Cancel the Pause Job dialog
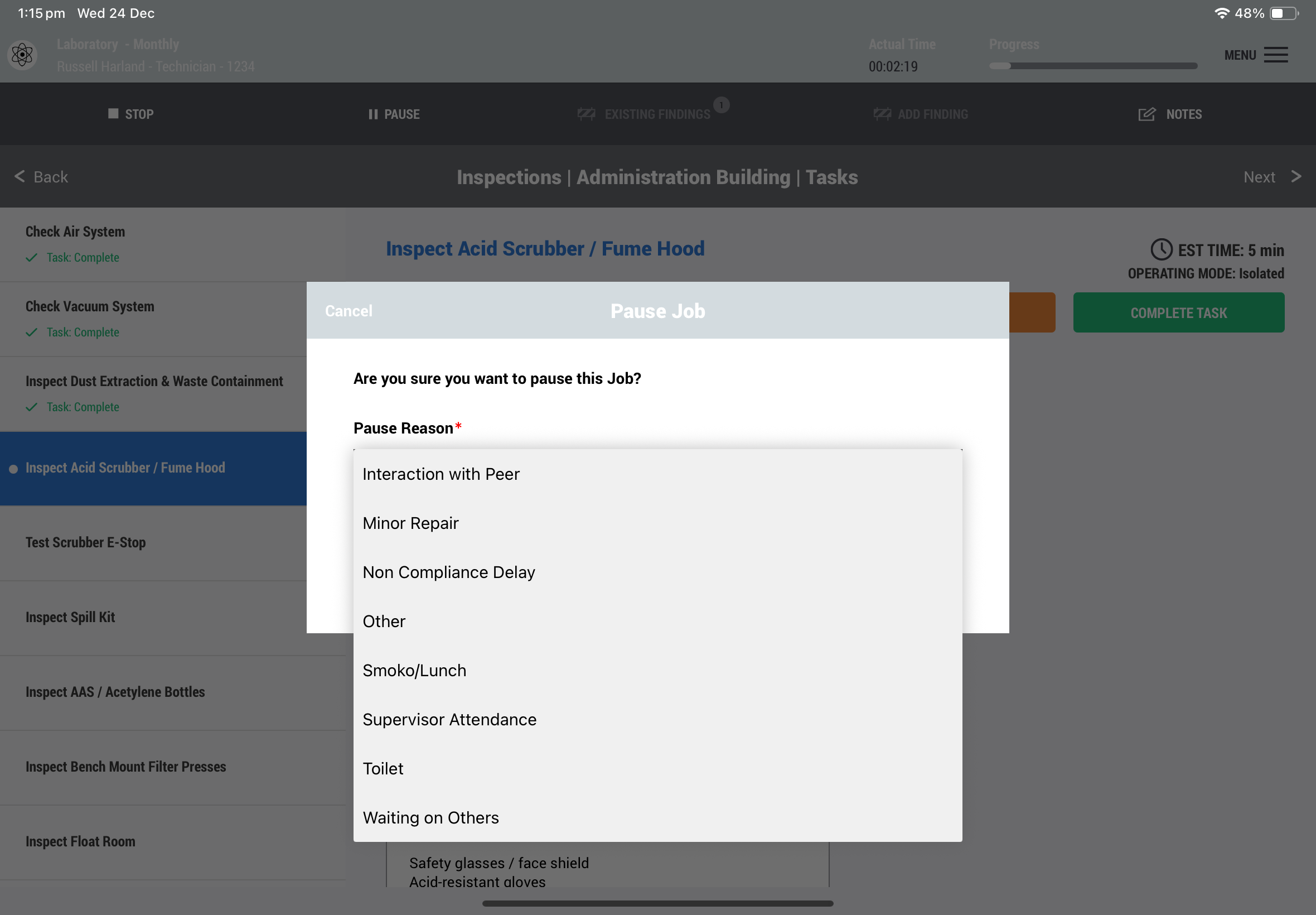This screenshot has width=1316, height=915. (x=349, y=311)
